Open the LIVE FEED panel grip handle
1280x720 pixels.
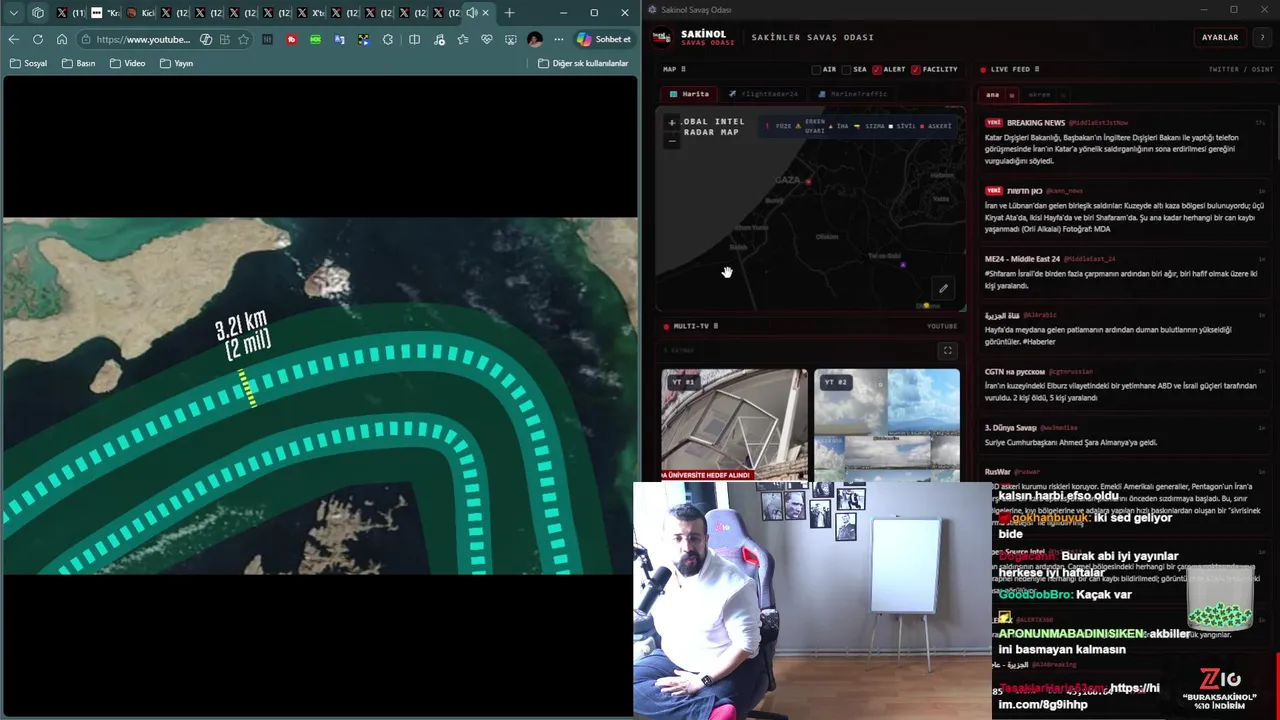tap(1037, 70)
